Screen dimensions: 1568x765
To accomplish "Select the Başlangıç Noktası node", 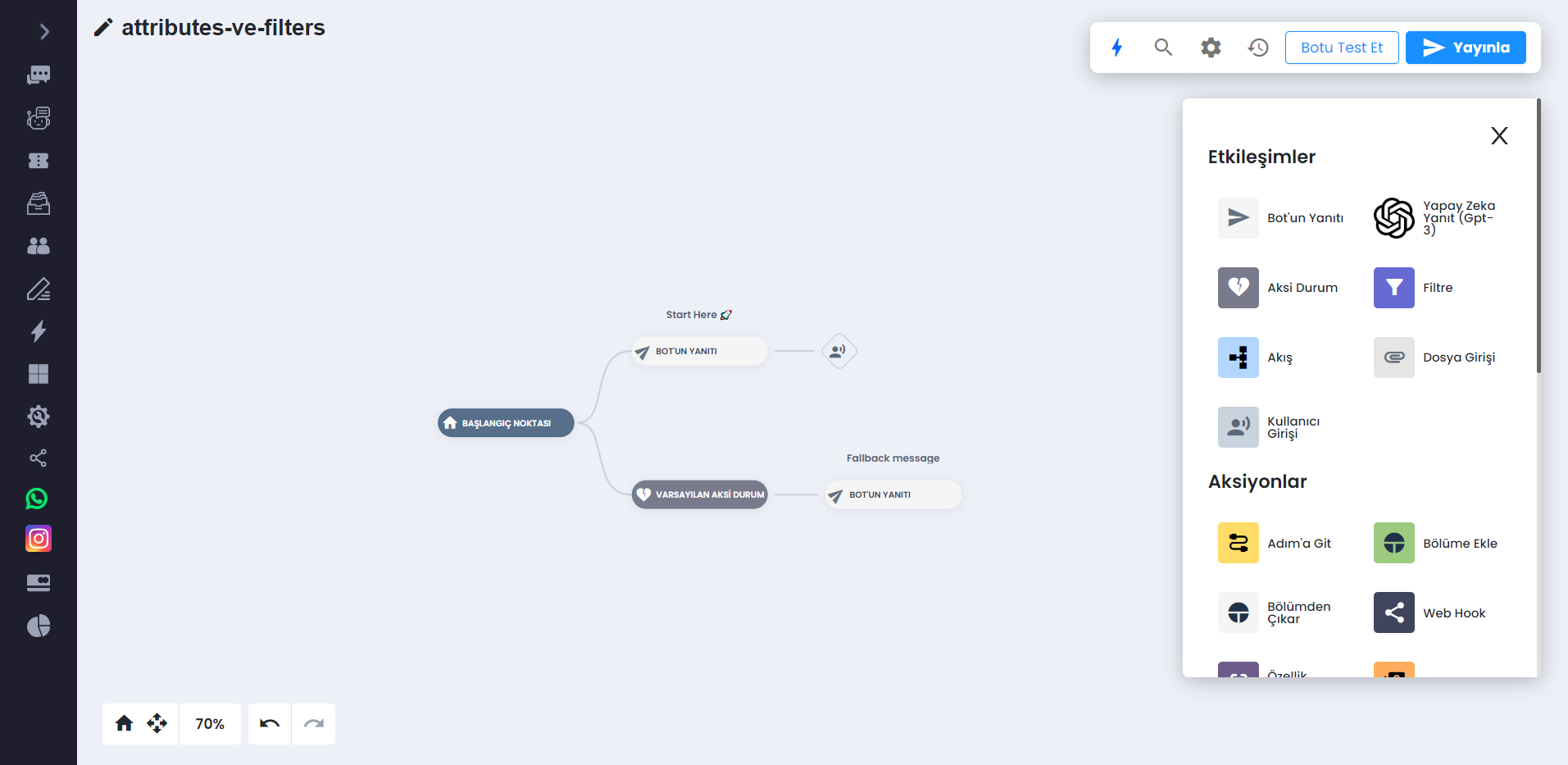I will point(506,423).
